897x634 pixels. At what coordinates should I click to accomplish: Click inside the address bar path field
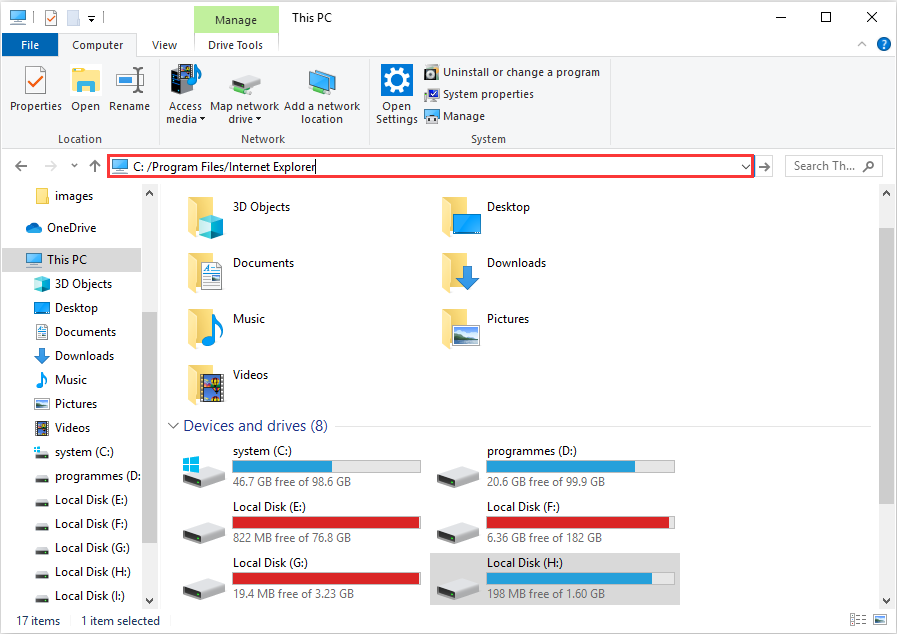click(x=423, y=167)
